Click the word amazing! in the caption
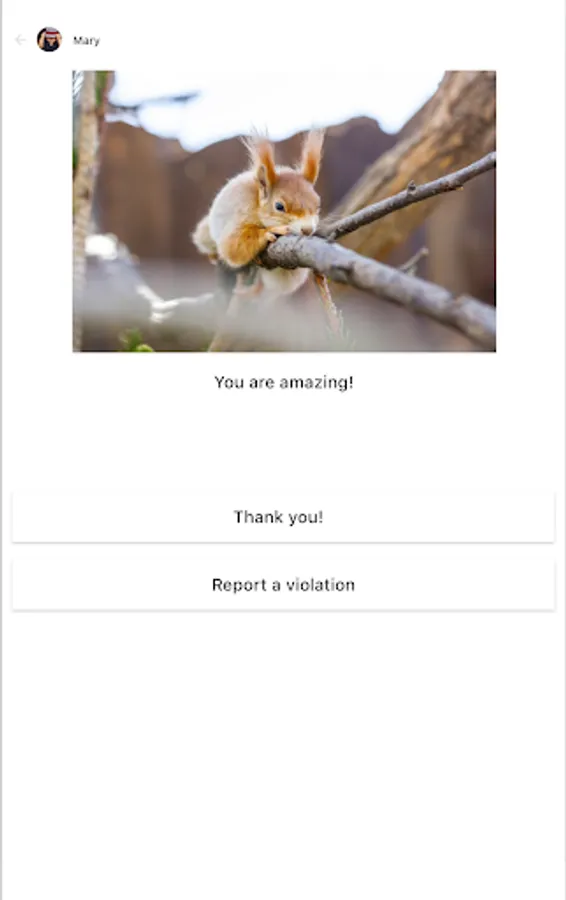 pos(316,383)
